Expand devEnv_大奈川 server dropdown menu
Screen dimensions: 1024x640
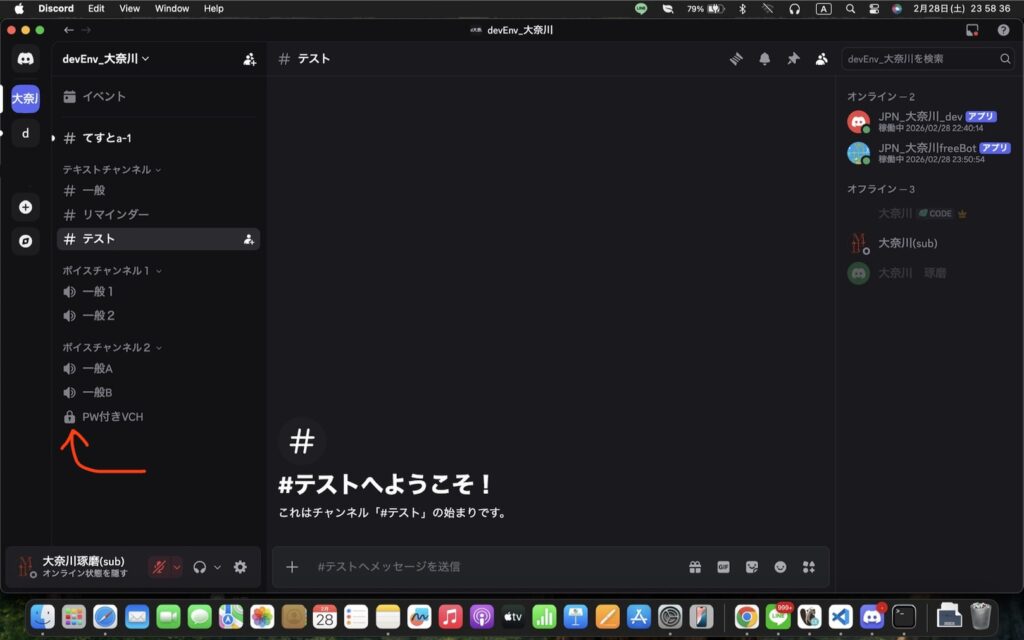[106, 59]
